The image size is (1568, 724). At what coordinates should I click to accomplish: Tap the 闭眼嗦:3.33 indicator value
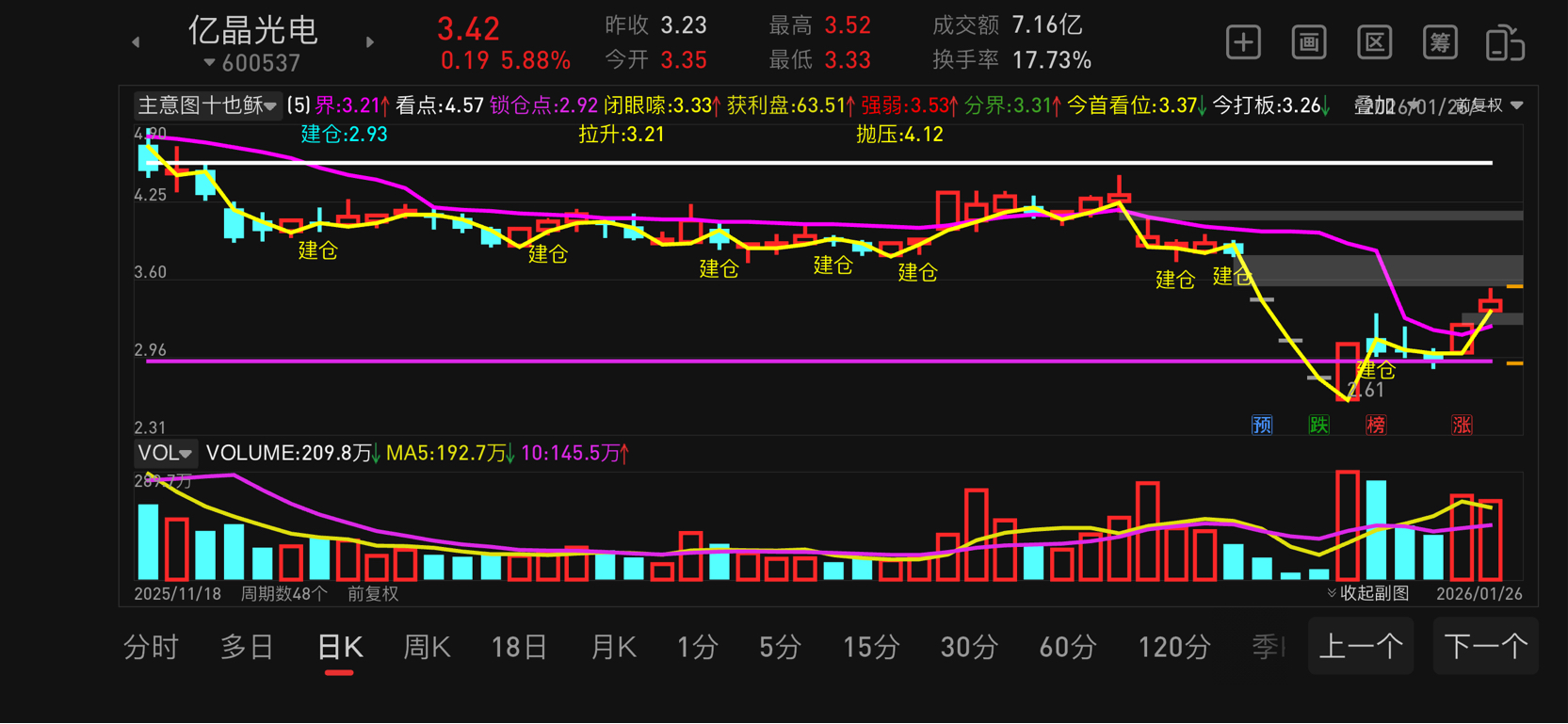tap(663, 105)
